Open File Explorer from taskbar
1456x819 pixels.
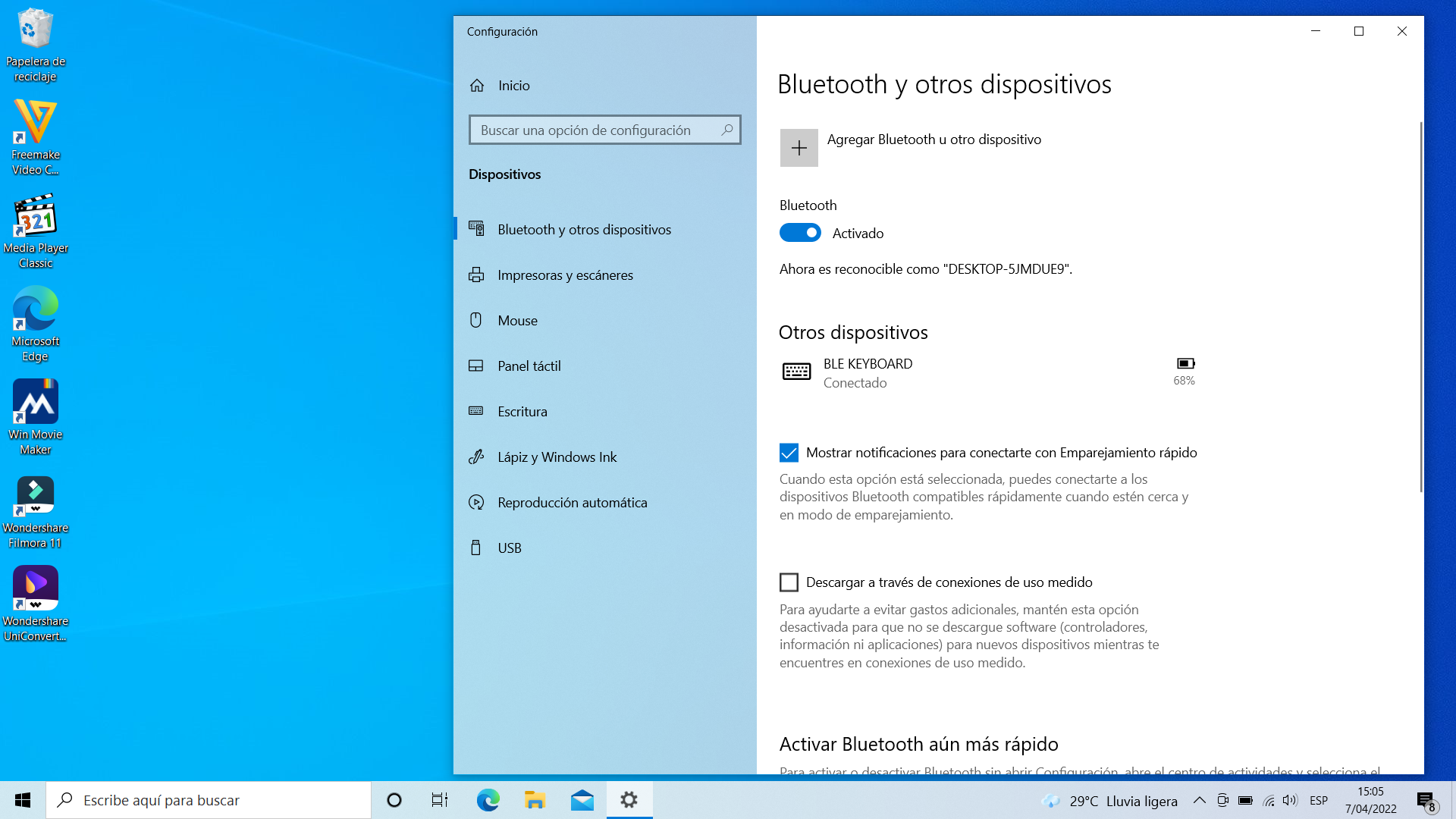(x=535, y=800)
